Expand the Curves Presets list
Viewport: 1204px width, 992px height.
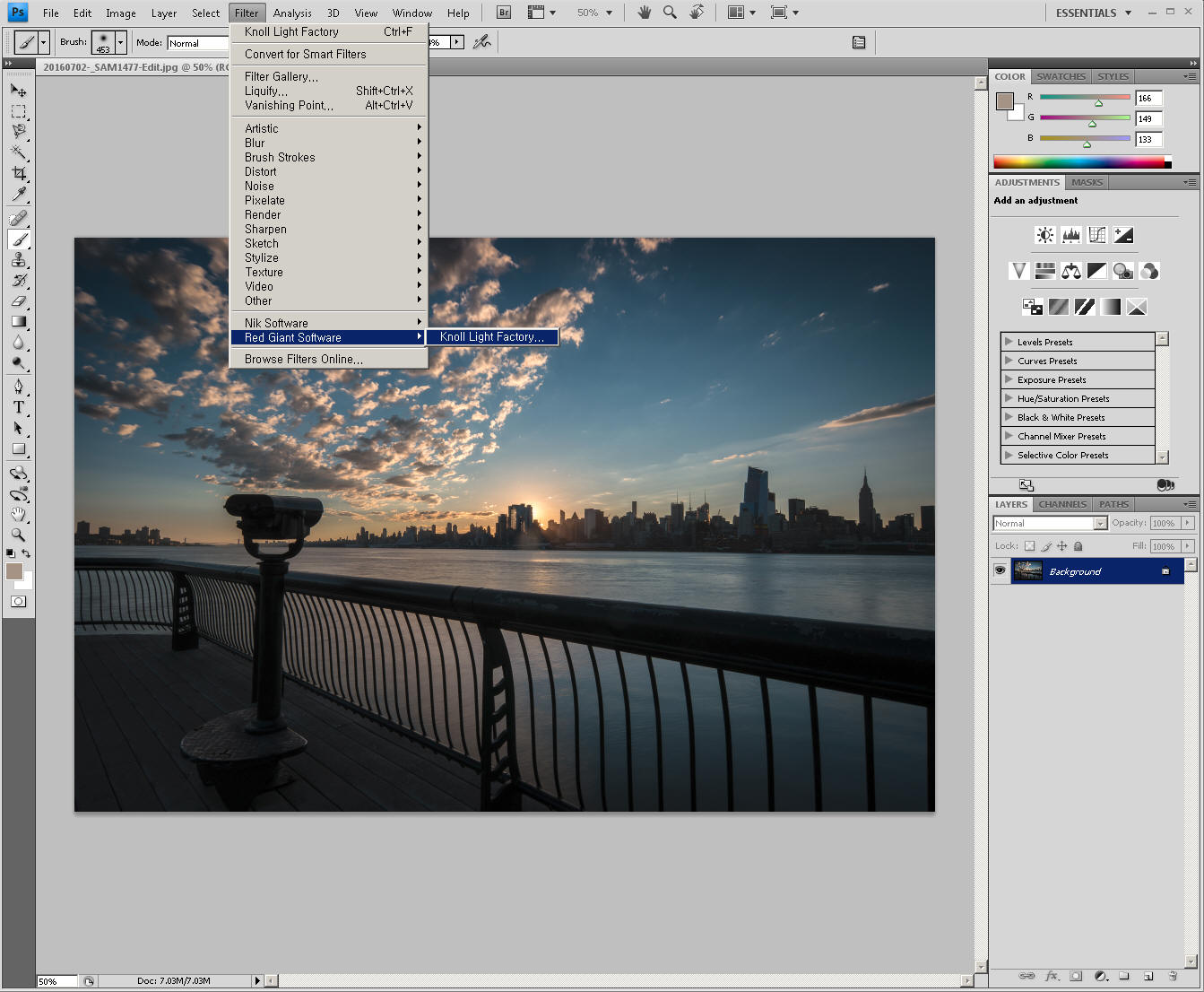pyautogui.click(x=1009, y=361)
